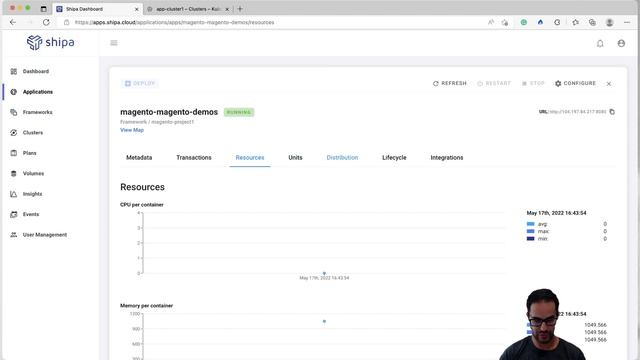Click the browser back arrow
This screenshot has width=640, height=360.
tap(13, 22)
